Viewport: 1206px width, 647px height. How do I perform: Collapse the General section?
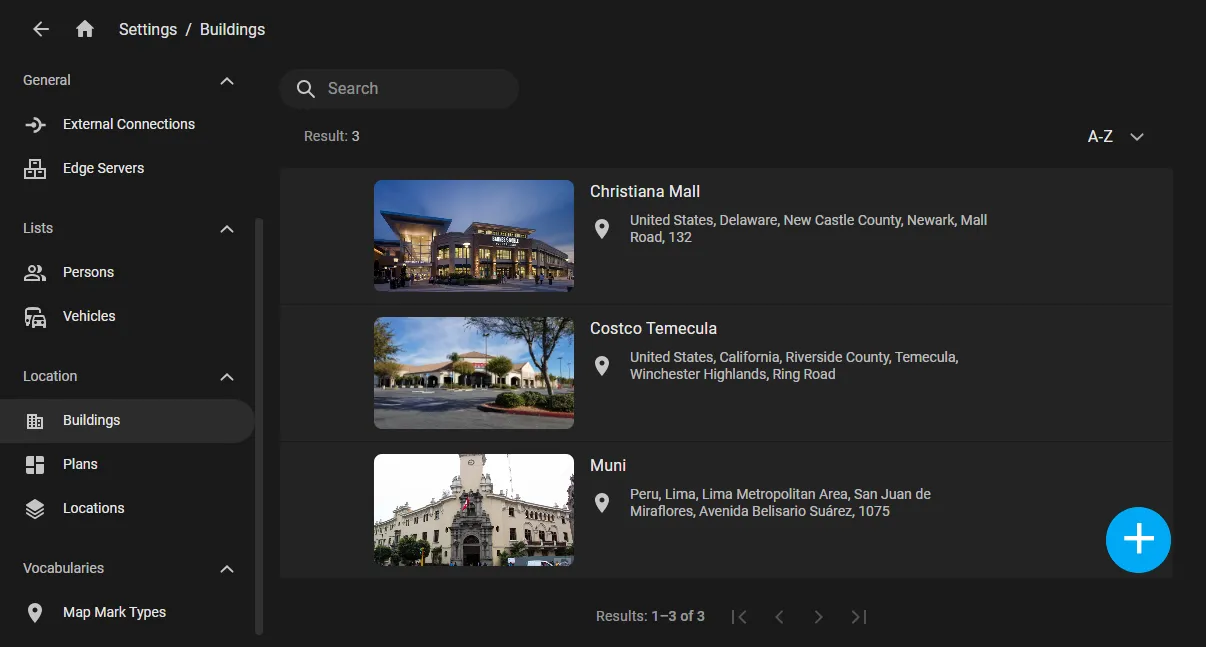pyautogui.click(x=227, y=81)
